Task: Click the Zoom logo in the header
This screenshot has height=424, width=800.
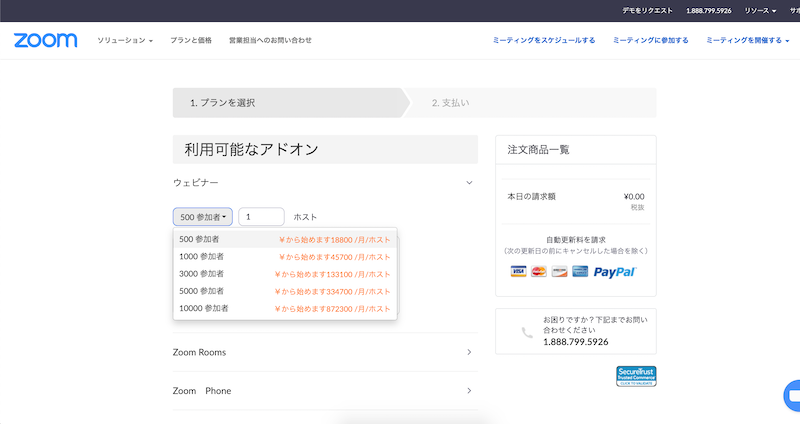Action: tap(45, 40)
